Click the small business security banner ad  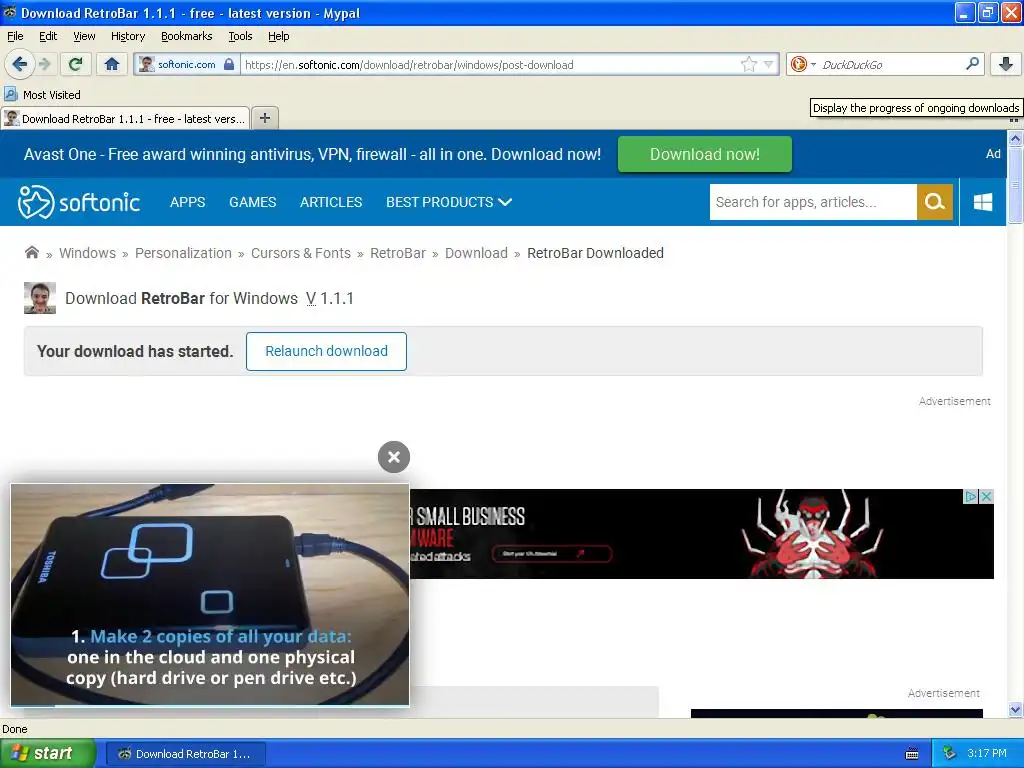pyautogui.click(x=702, y=534)
